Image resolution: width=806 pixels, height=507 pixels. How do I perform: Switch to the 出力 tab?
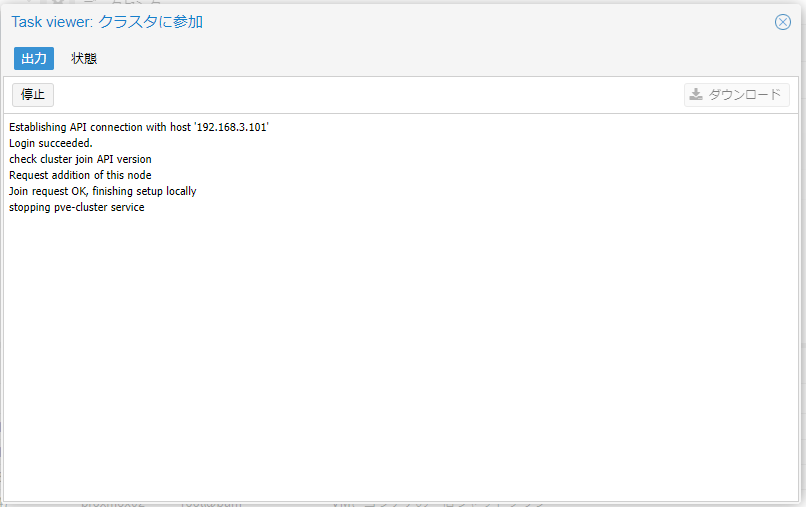click(34, 58)
